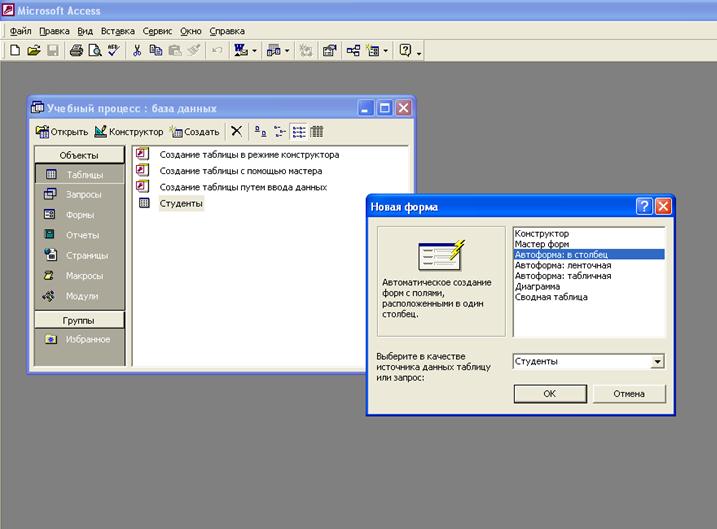Image resolution: width=717 pixels, height=529 pixels.
Task: Click the Открыть button in database window
Action: 62,132
